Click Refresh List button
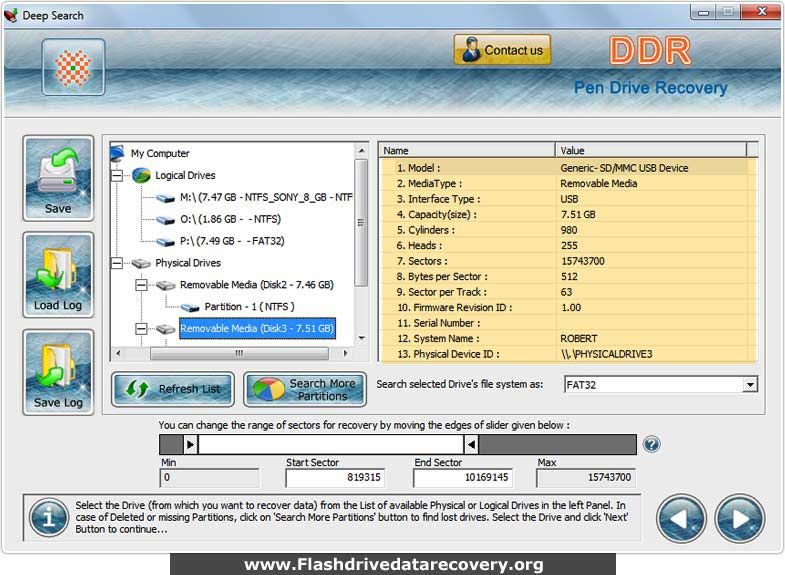 173,389
